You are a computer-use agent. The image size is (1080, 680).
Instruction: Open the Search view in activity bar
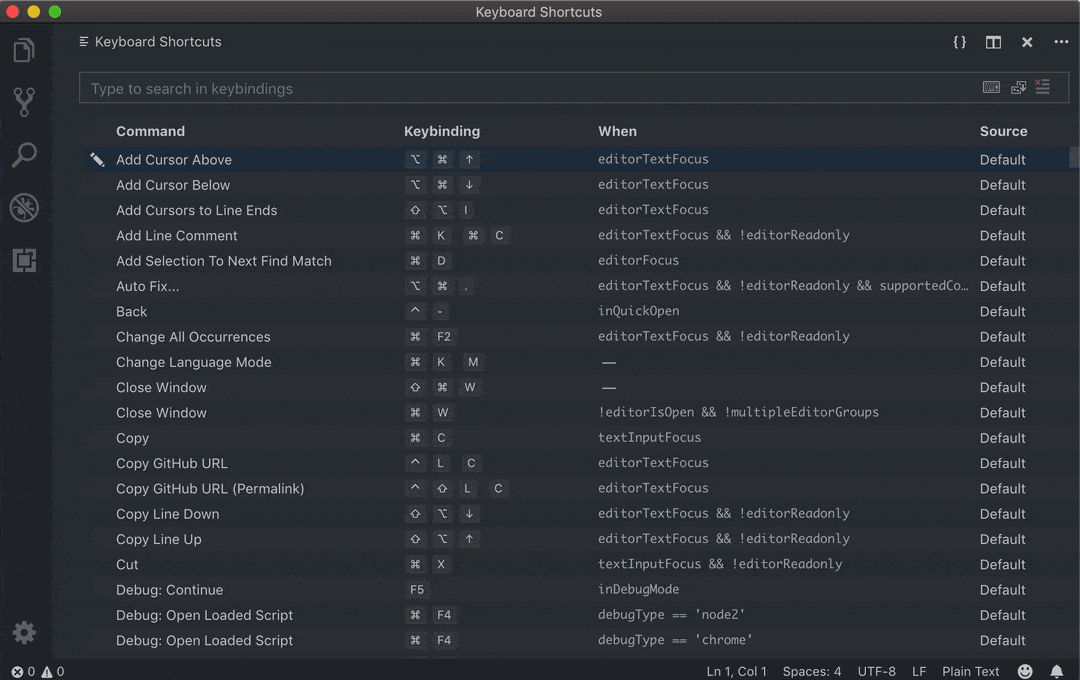tap(24, 155)
